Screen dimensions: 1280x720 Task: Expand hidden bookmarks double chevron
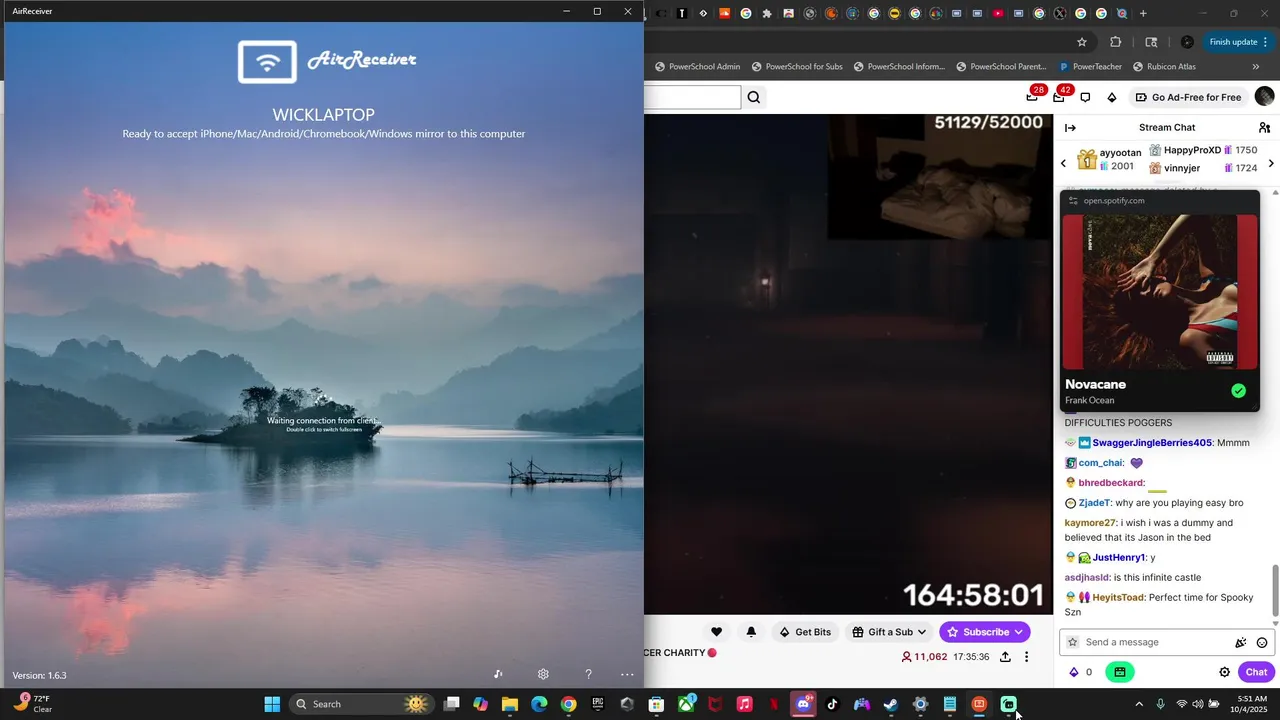(1256, 67)
